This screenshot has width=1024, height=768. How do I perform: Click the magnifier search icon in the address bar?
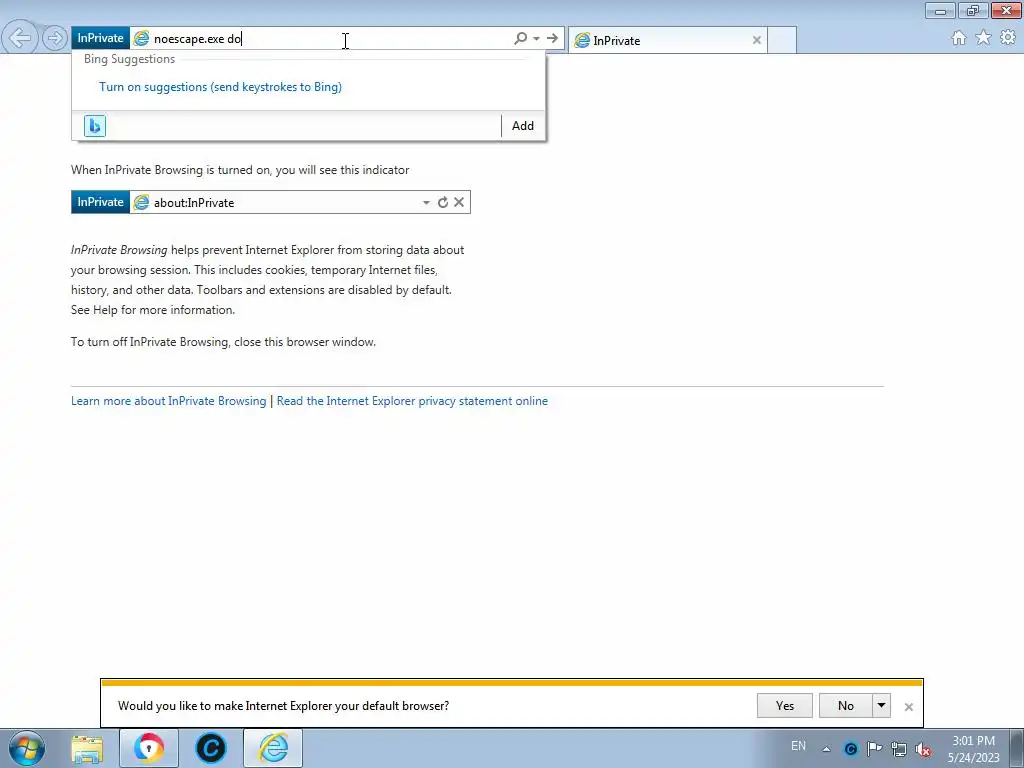pyautogui.click(x=520, y=39)
